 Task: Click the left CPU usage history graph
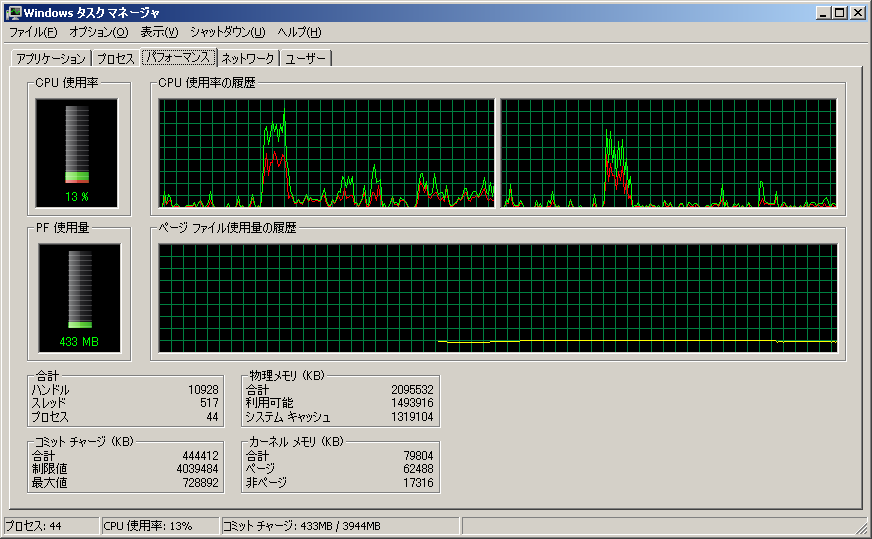pyautogui.click(x=327, y=153)
